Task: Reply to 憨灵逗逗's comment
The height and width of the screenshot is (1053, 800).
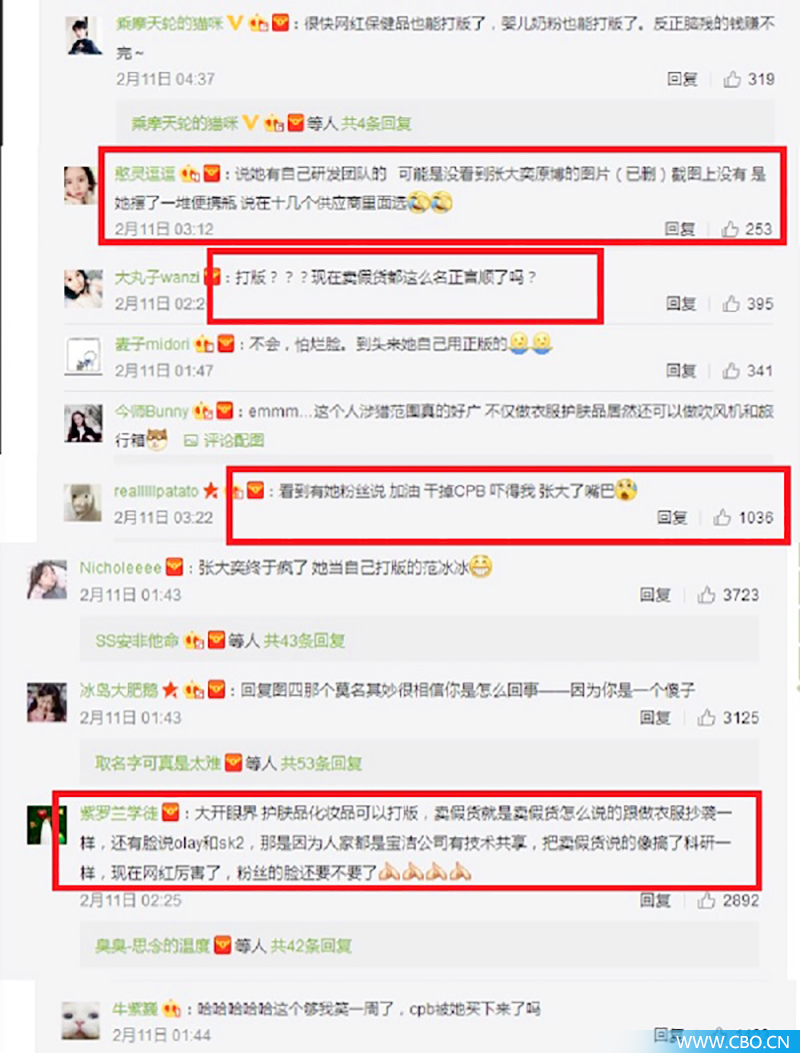Action: pyautogui.click(x=680, y=229)
